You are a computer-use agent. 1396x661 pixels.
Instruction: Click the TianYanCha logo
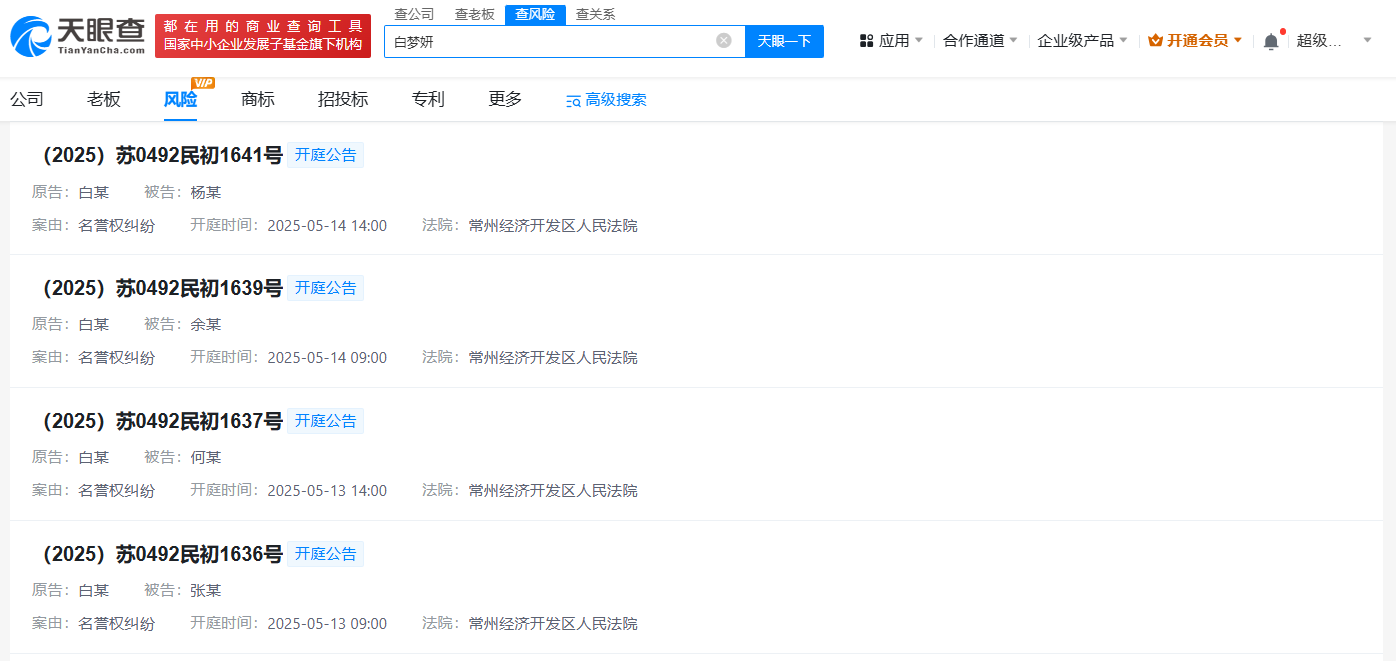(77, 35)
